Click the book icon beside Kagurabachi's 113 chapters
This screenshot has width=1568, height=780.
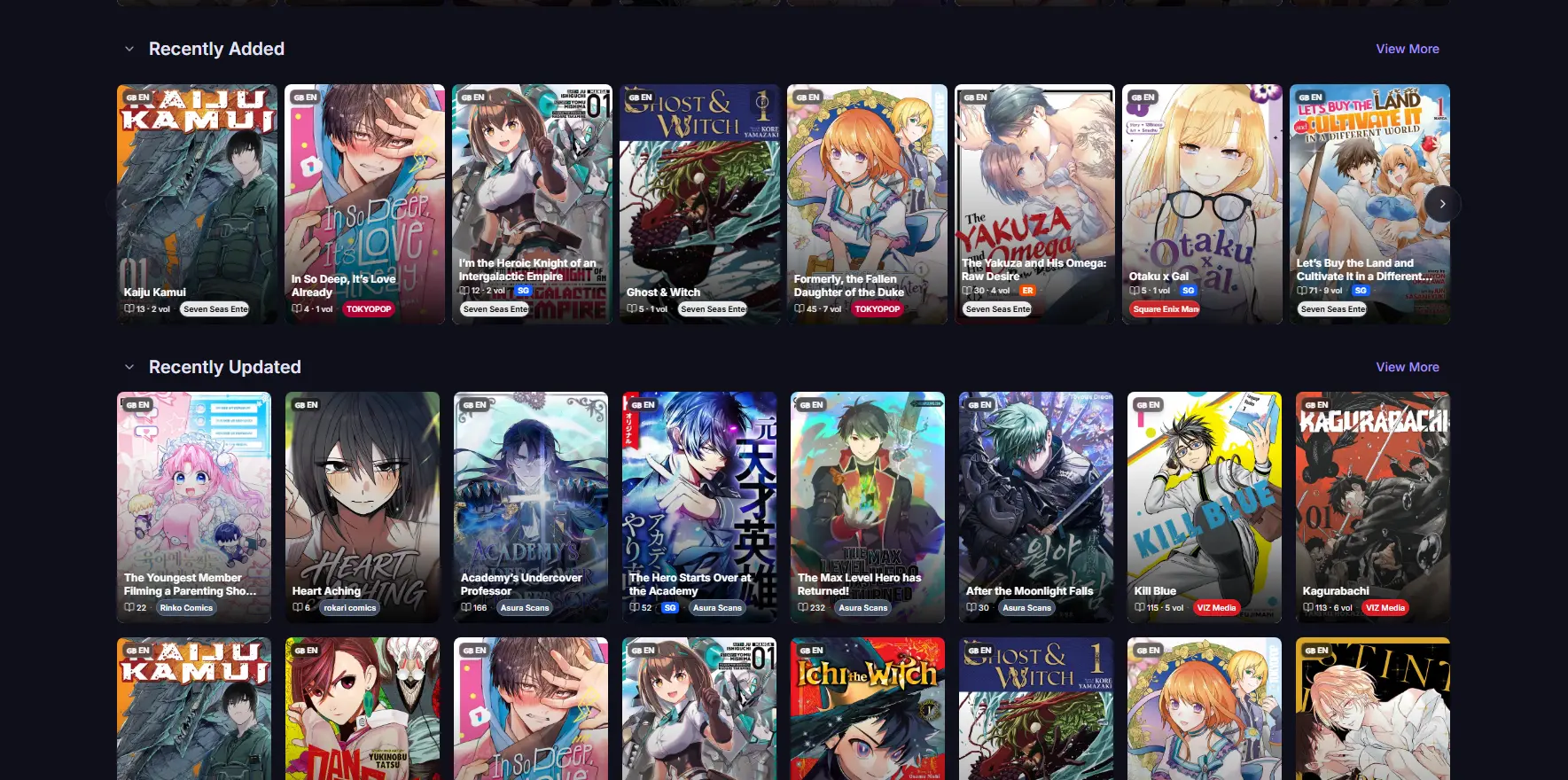pos(1308,608)
